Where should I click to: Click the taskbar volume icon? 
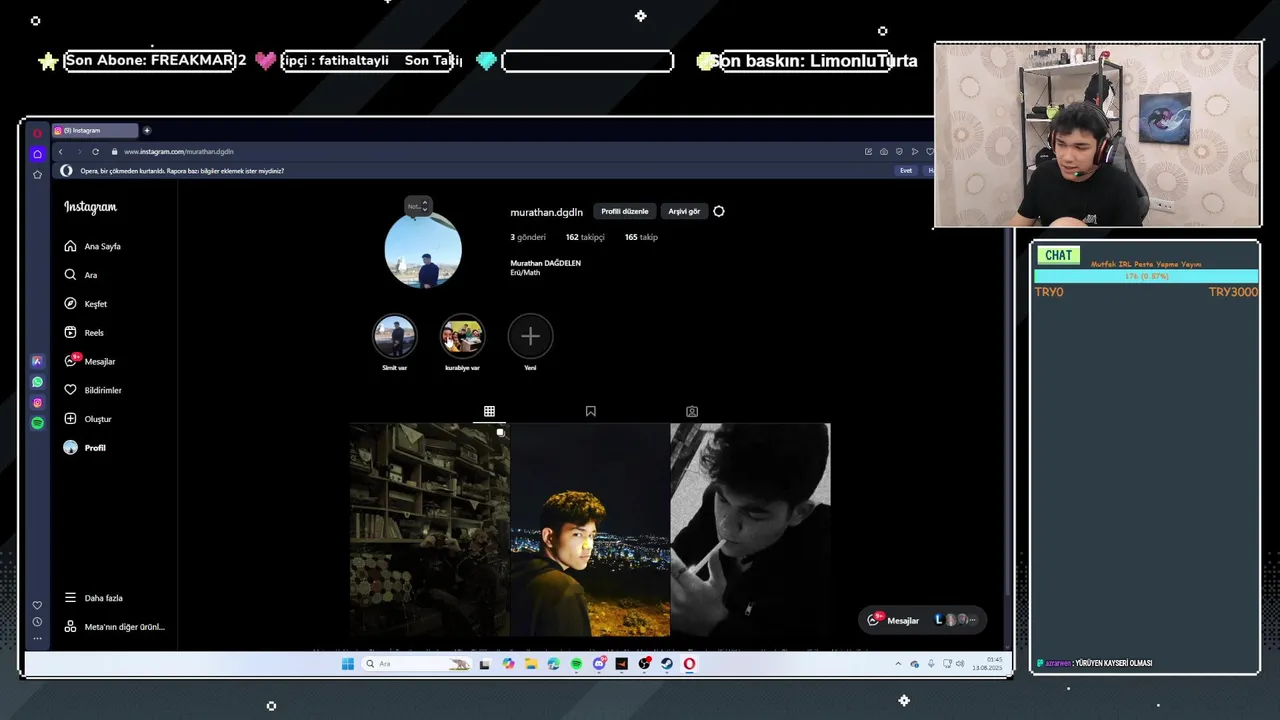coord(960,664)
